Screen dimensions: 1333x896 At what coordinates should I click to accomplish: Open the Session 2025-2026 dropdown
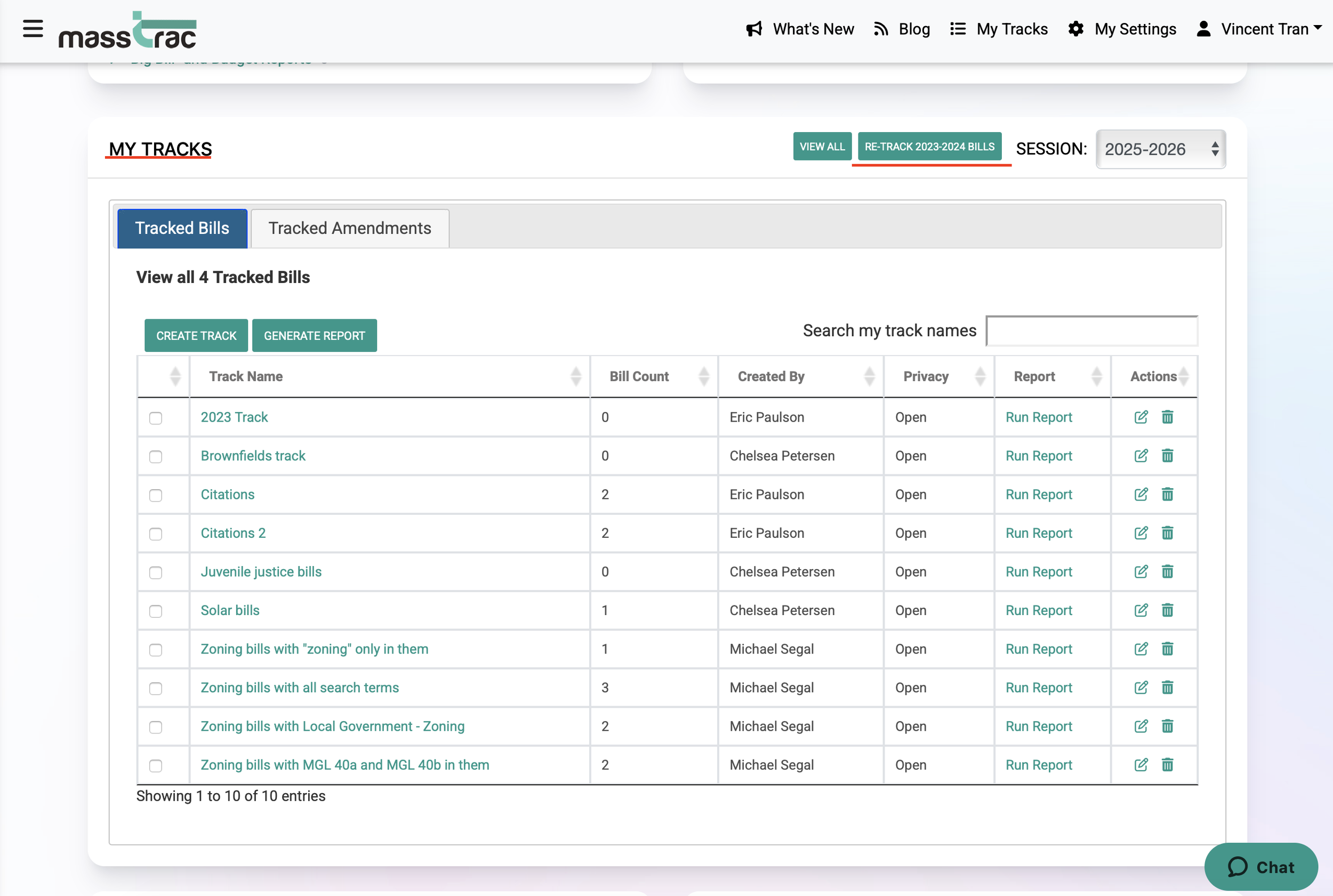1160,149
